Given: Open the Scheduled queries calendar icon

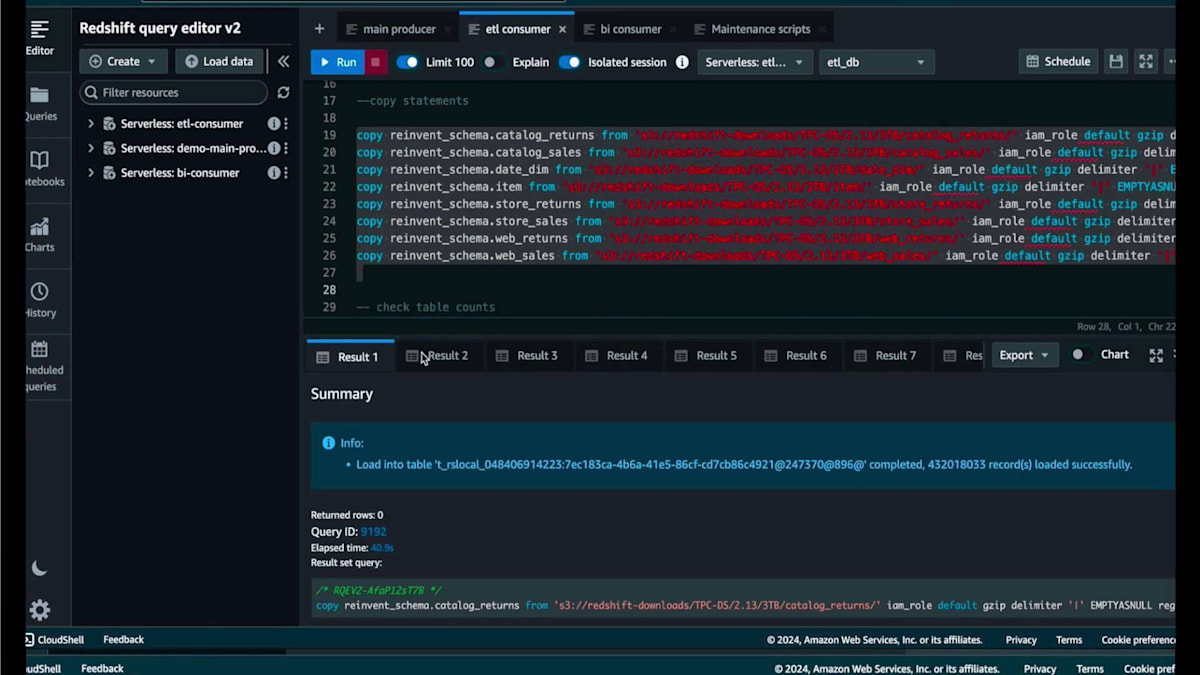Looking at the screenshot, I should (40, 366).
